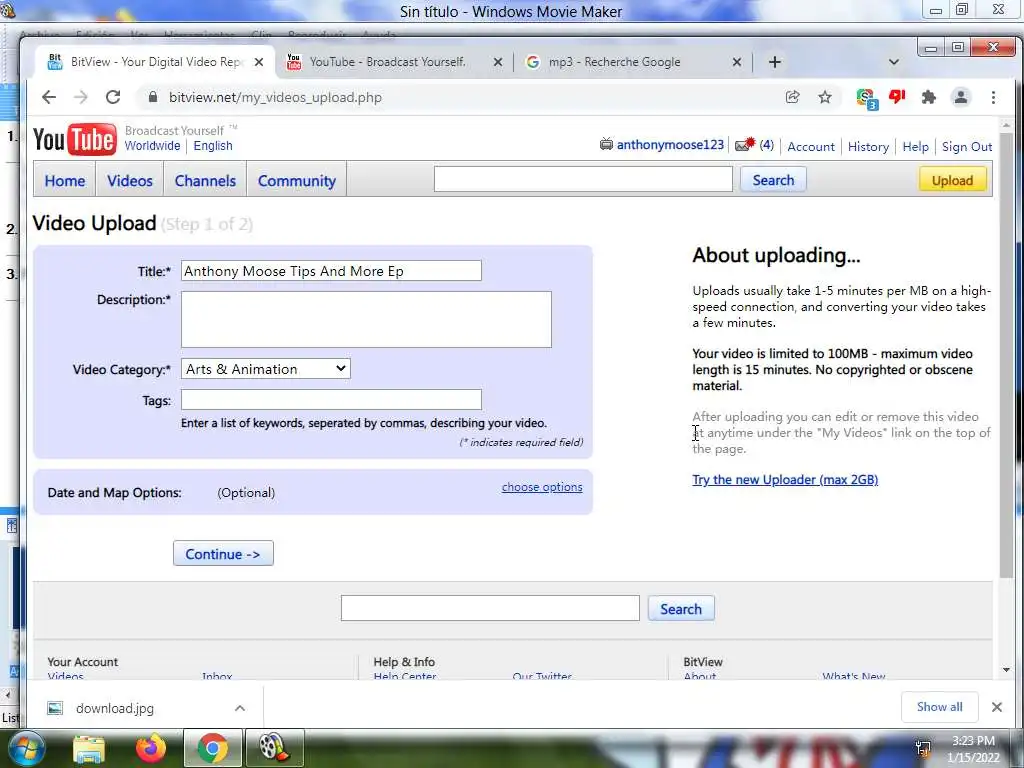
Task: Open File Explorer from taskbar
Action: [x=89, y=748]
